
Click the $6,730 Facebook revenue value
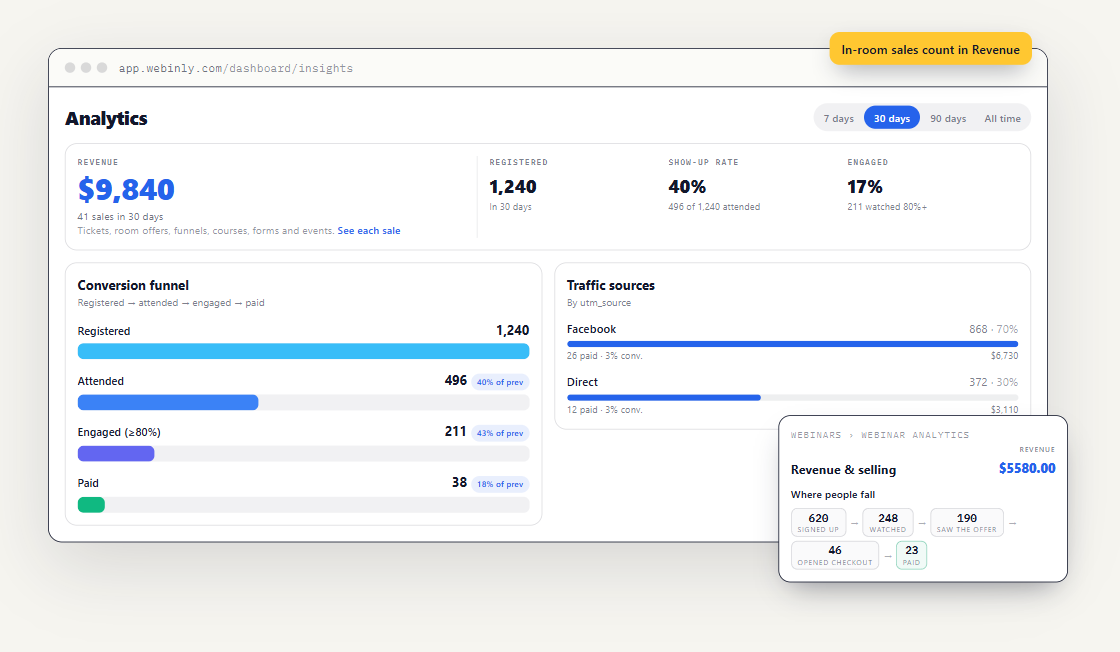1004,356
